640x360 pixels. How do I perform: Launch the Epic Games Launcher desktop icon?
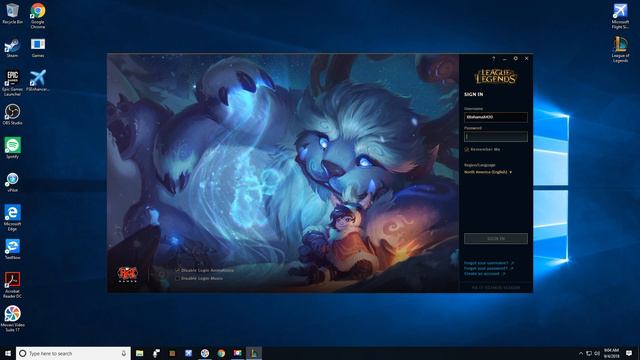[x=12, y=83]
